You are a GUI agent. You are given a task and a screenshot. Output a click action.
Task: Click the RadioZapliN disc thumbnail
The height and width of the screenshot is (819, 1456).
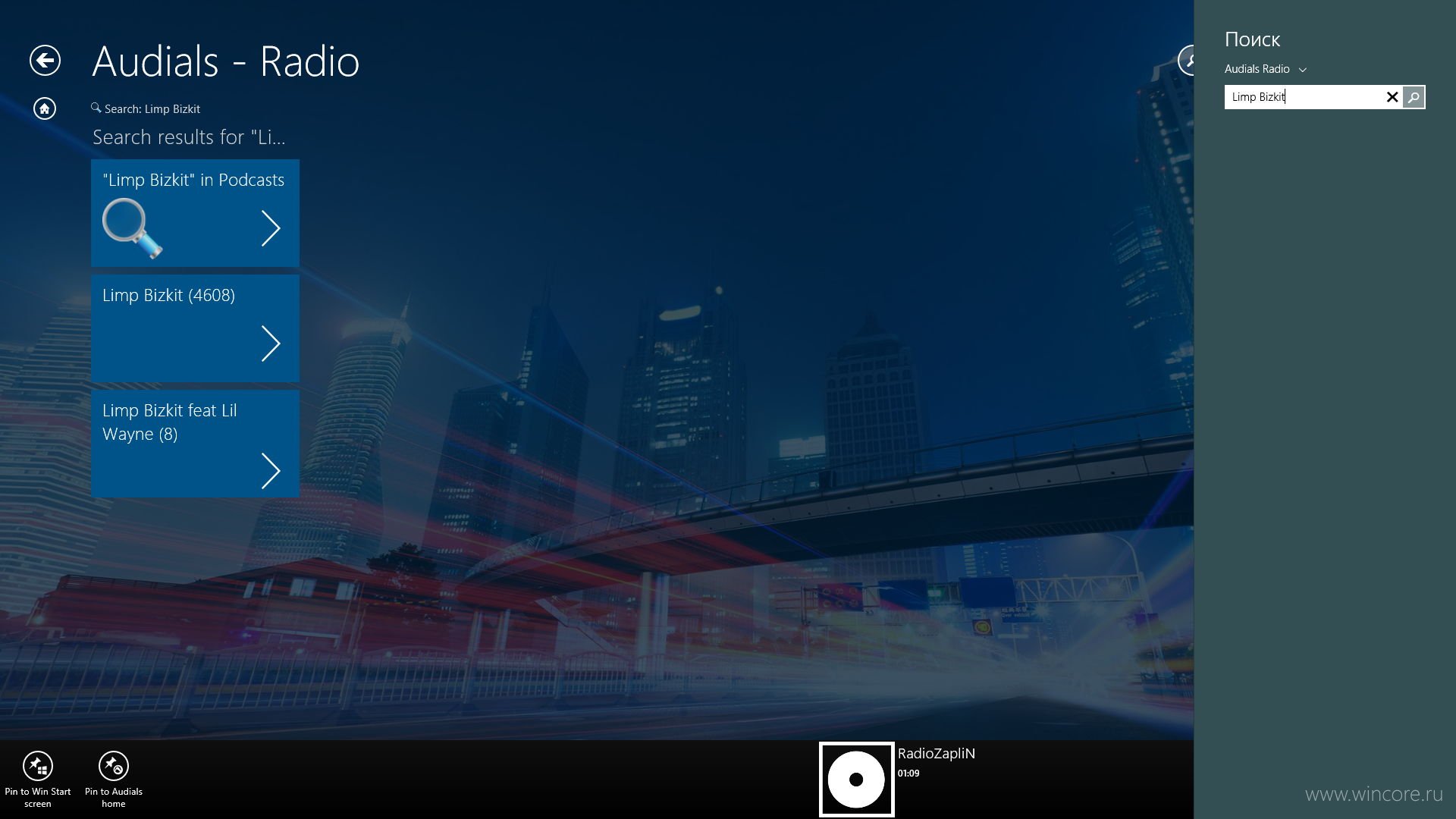[856, 780]
